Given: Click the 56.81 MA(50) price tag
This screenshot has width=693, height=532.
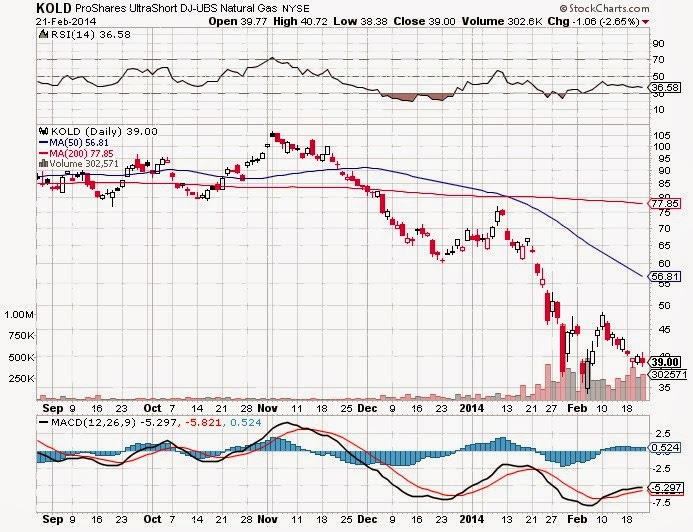Looking at the screenshot, I should [666, 277].
